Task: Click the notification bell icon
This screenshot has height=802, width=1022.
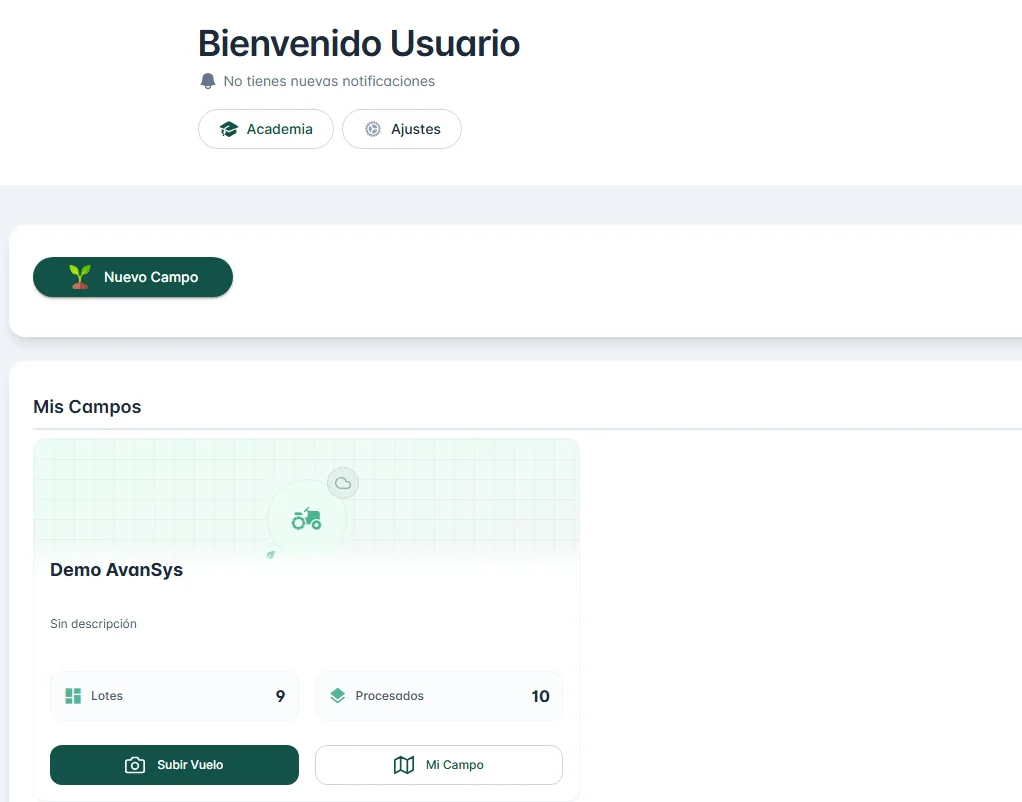Action: click(x=207, y=81)
